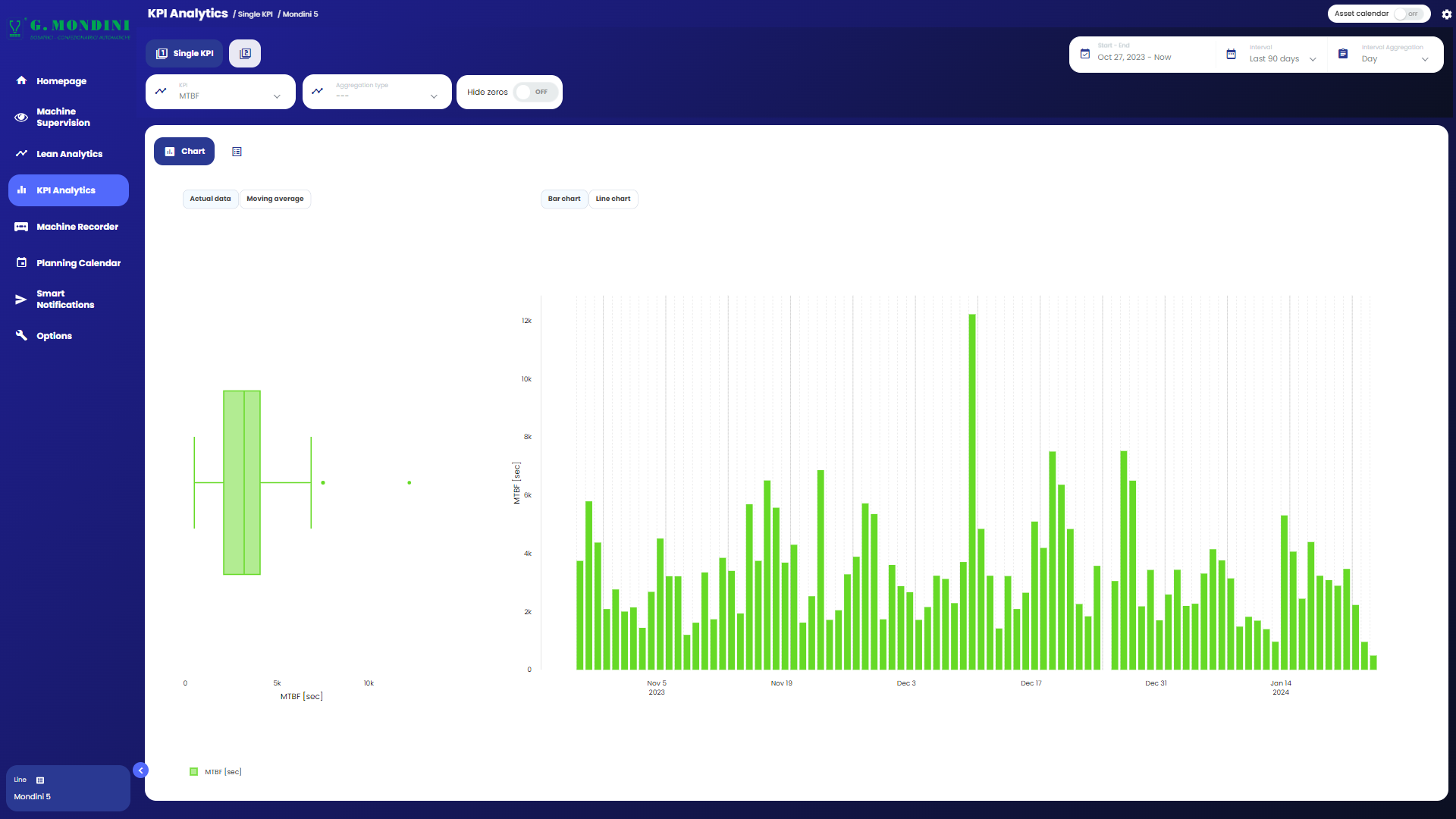The height and width of the screenshot is (819, 1456).
Task: Click Start-End date calendar icon
Action: click(x=1085, y=54)
